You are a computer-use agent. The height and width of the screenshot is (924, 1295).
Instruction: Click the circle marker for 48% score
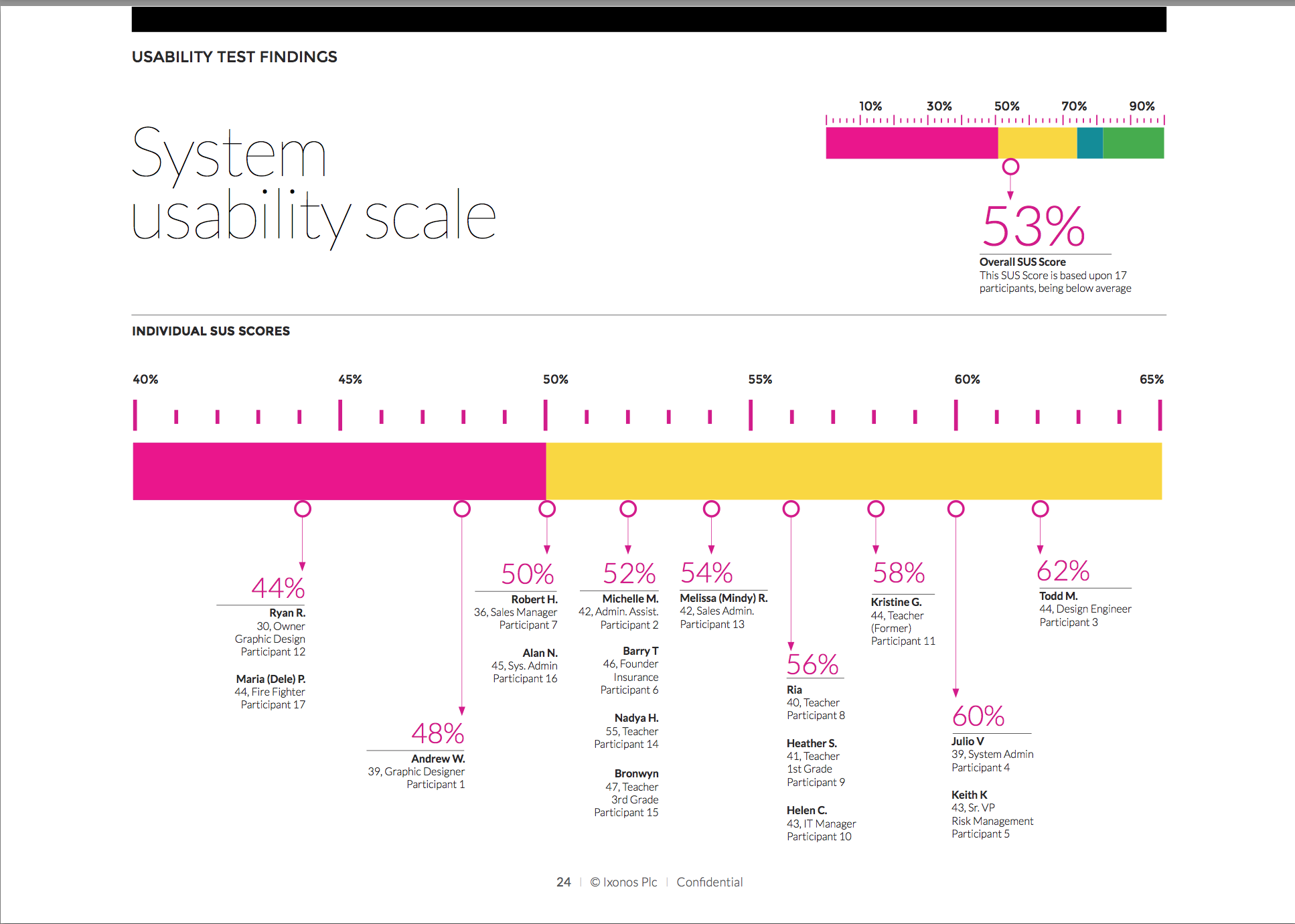pyautogui.click(x=462, y=509)
